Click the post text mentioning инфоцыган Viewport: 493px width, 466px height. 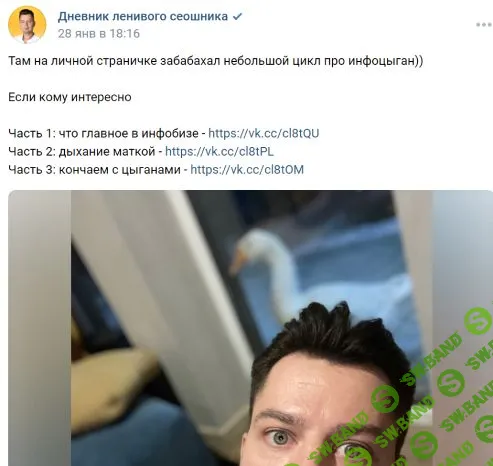[216, 61]
